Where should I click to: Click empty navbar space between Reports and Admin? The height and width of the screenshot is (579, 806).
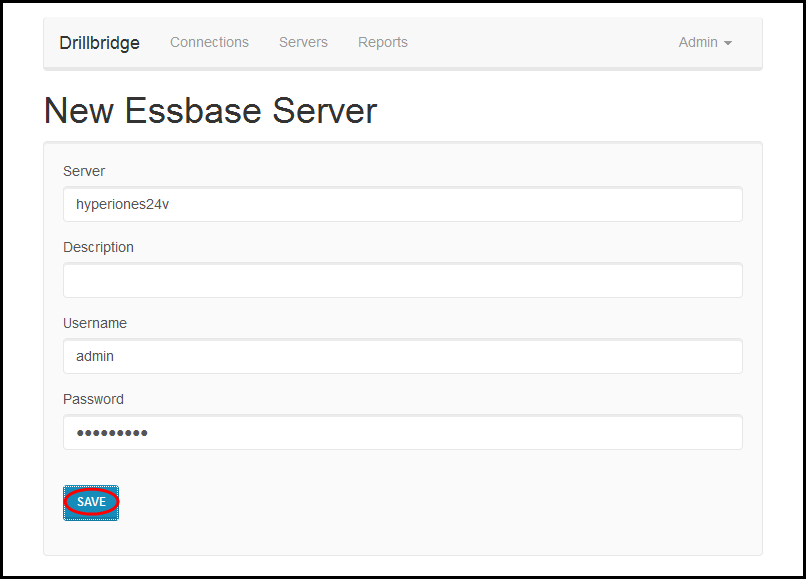click(540, 43)
